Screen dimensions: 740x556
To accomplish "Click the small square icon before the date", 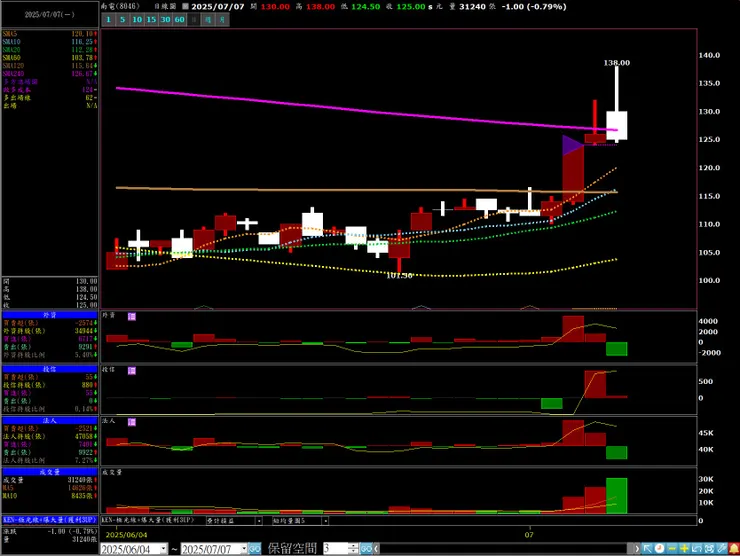I will tap(185, 7).
